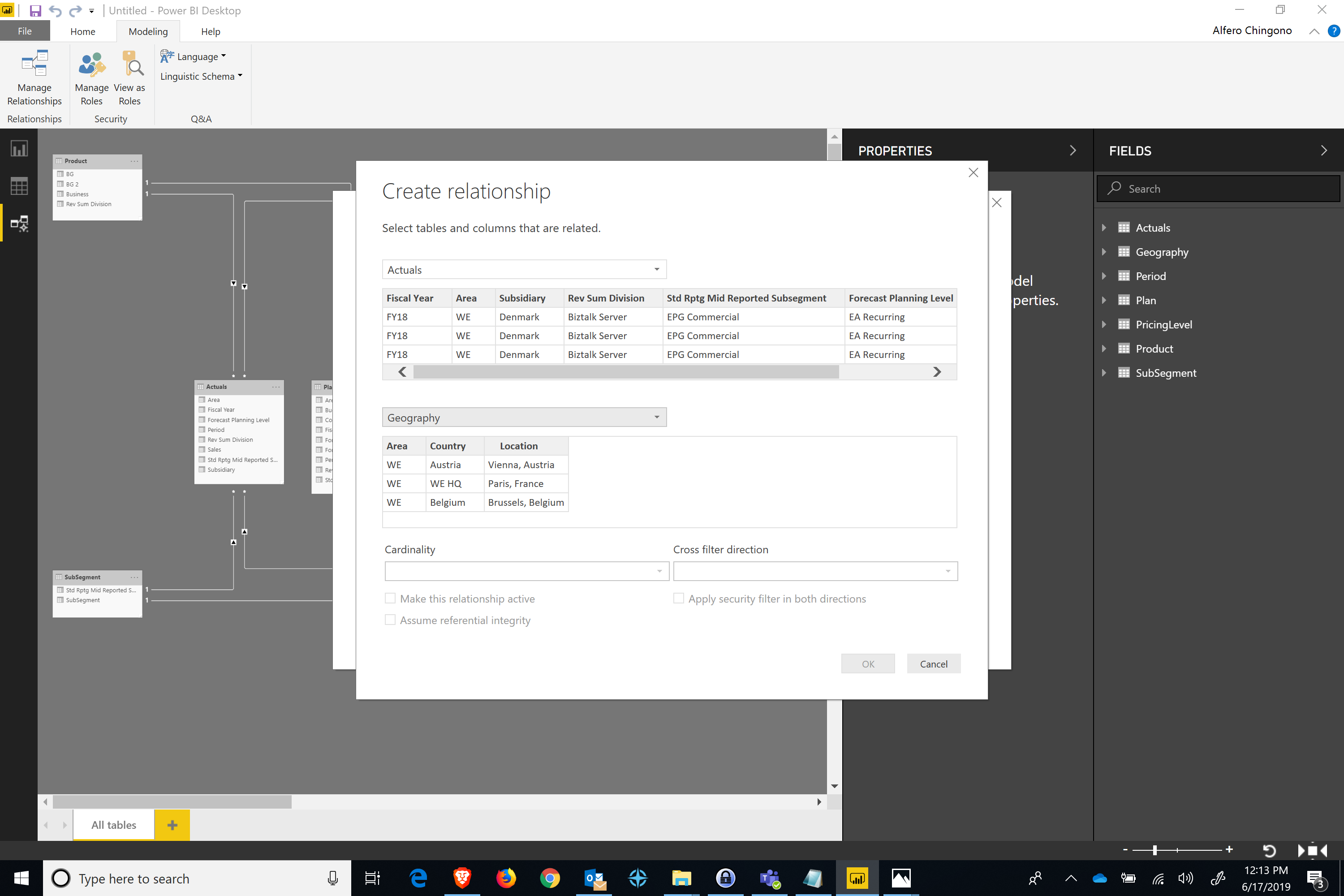Check Assume referential integrity
This screenshot has width=1344, height=896.
click(x=390, y=620)
